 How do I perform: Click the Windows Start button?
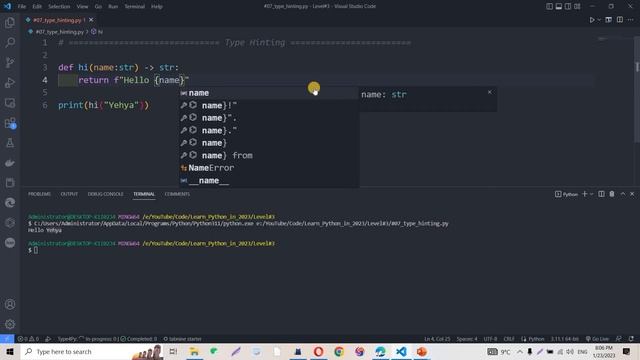pos(9,351)
